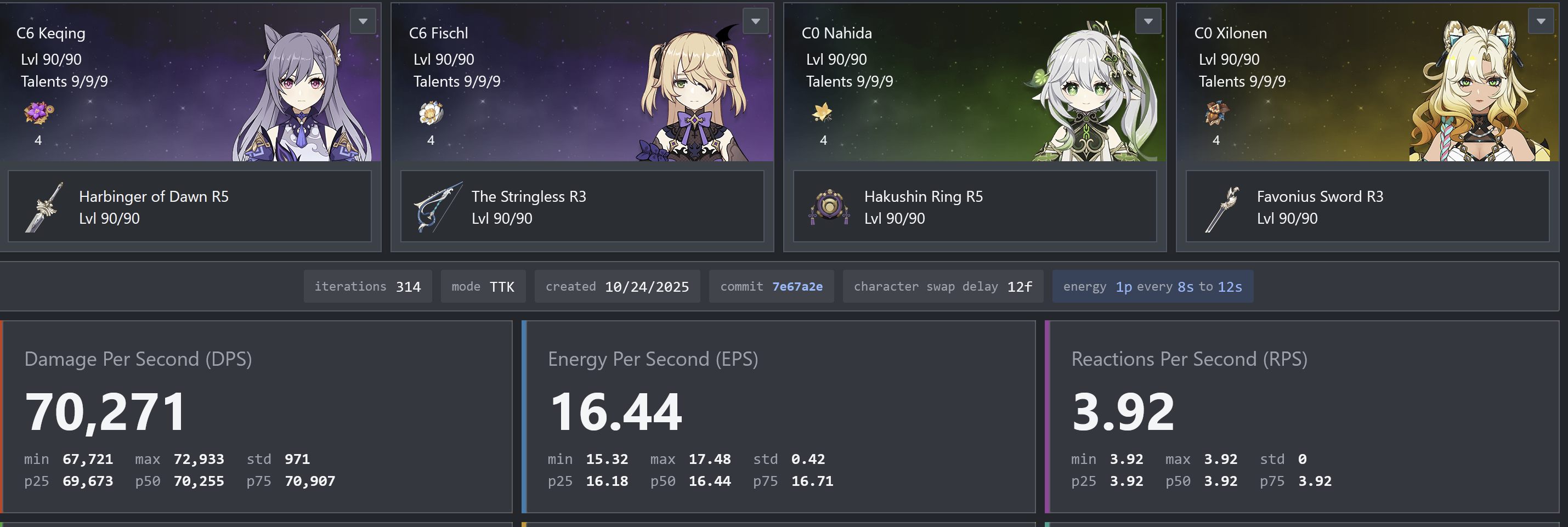
Task: Click the Reactions Per Second card
Action: 1302,417
